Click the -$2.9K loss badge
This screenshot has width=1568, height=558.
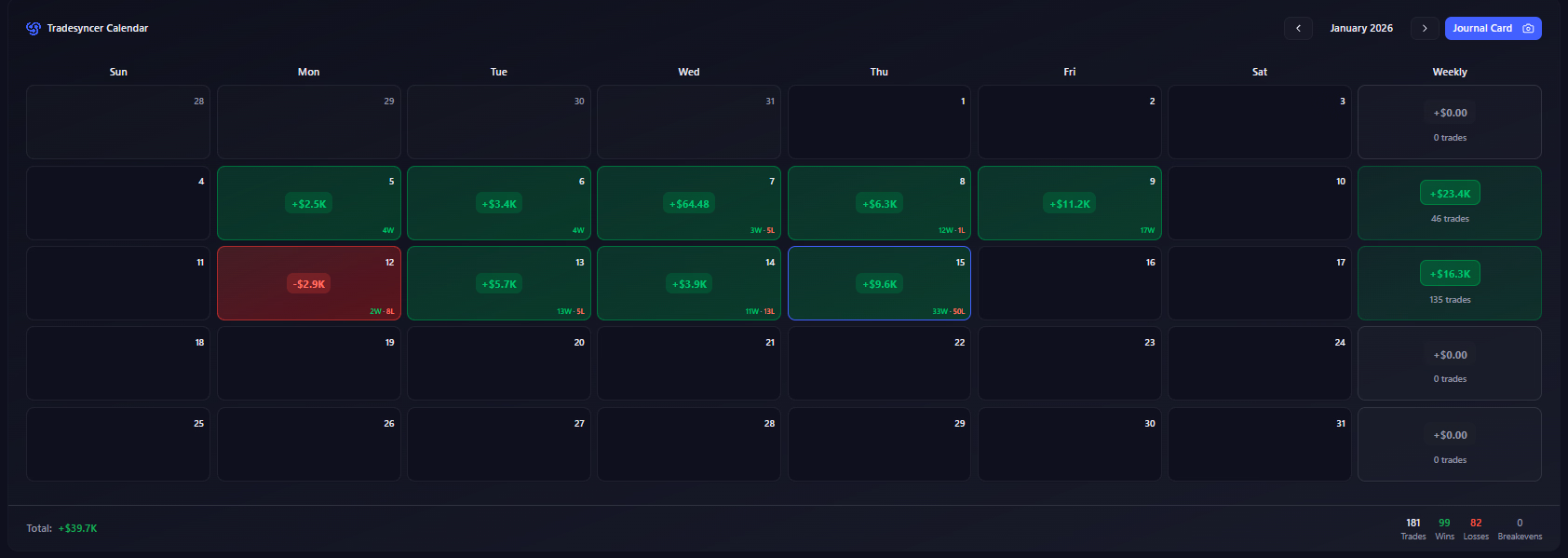(309, 284)
